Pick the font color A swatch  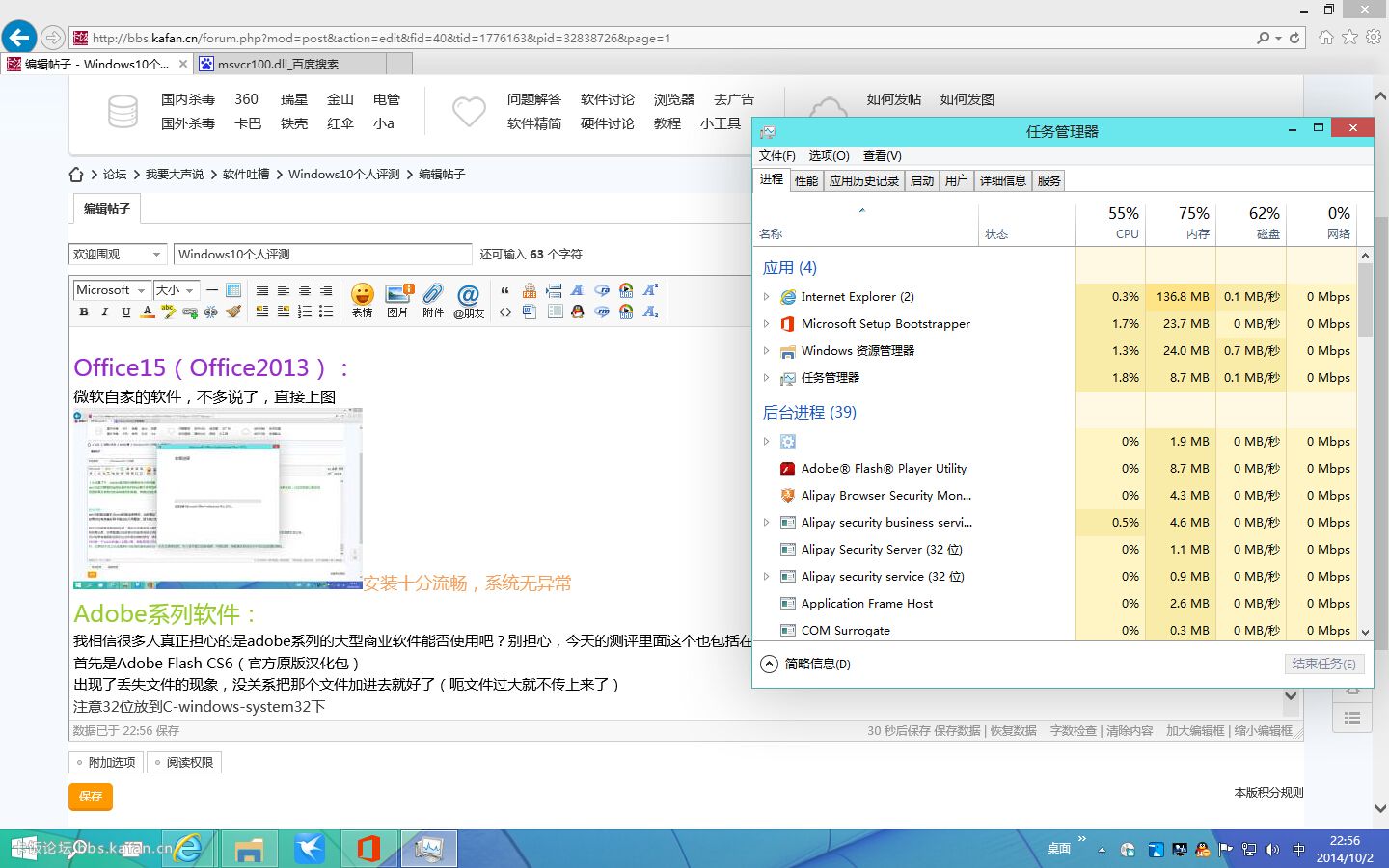(x=148, y=312)
